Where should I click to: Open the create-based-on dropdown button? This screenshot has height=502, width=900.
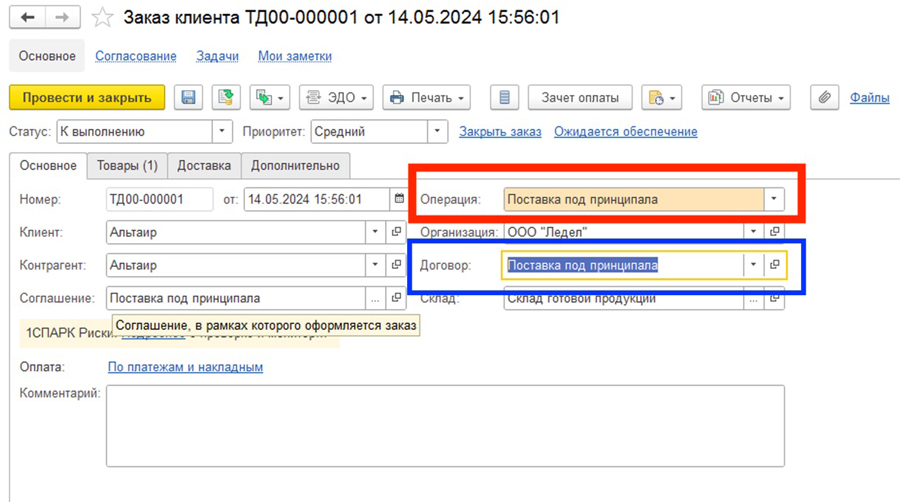coord(269,97)
